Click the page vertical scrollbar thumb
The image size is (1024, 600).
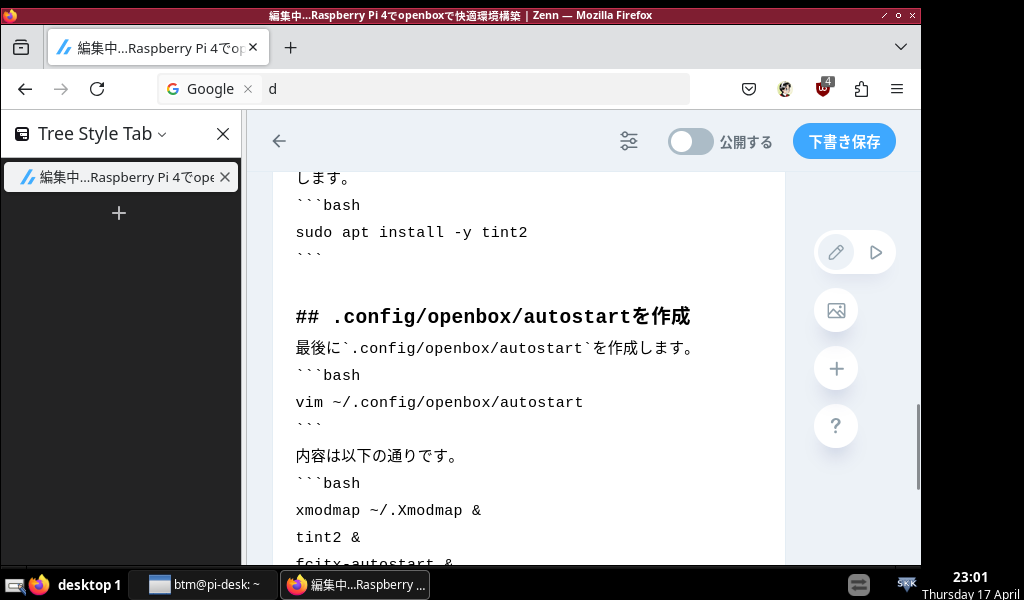[x=918, y=447]
